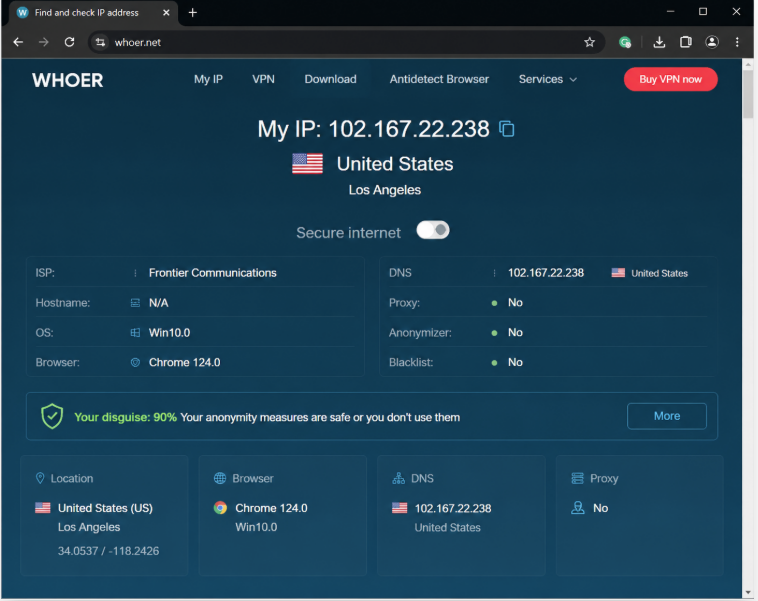Screen dimensions: 758x601
Task: Open the green Grammarly extension icon
Action: click(x=625, y=42)
